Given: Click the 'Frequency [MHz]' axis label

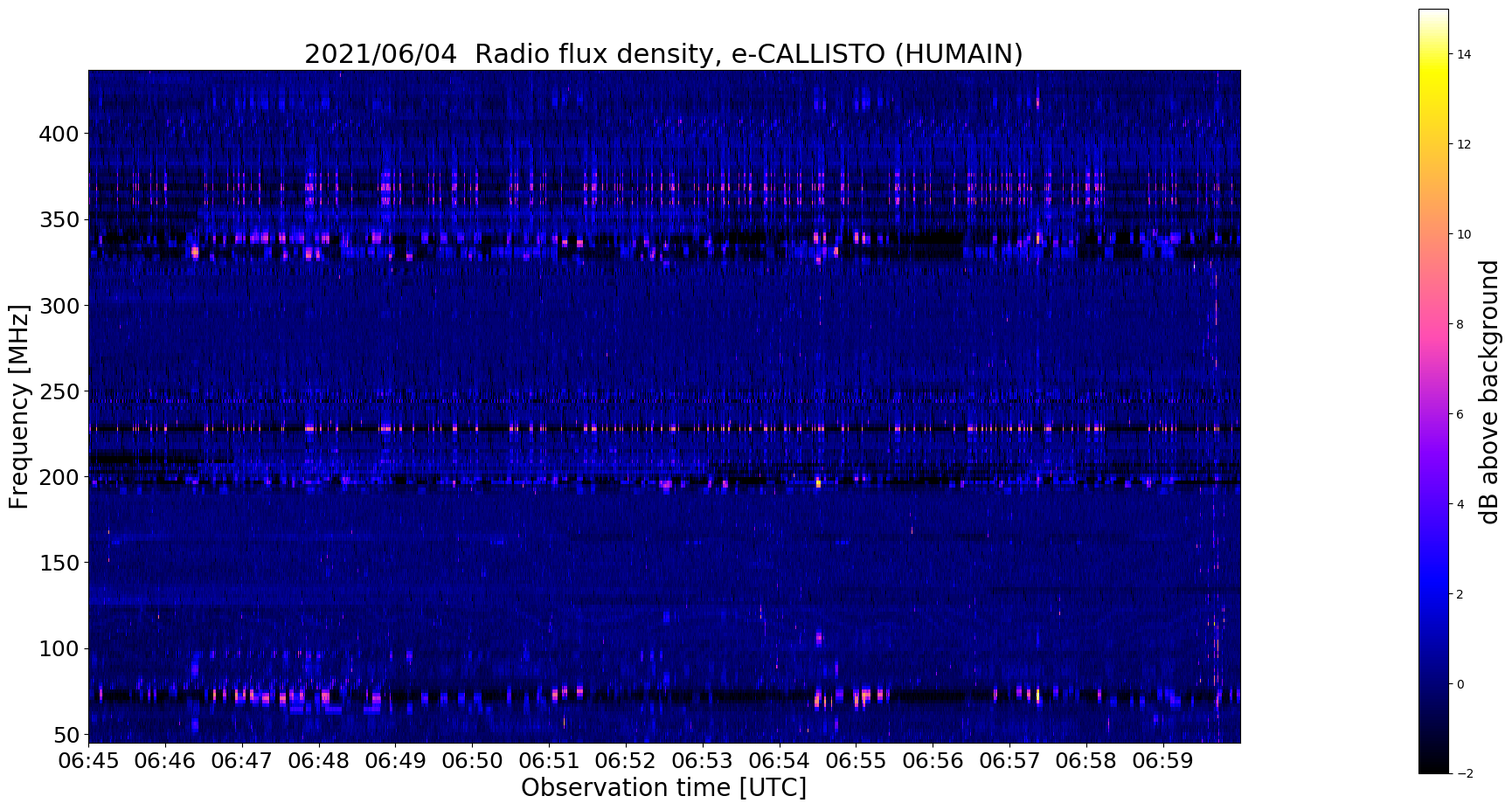Looking at the screenshot, I should (x=19, y=406).
